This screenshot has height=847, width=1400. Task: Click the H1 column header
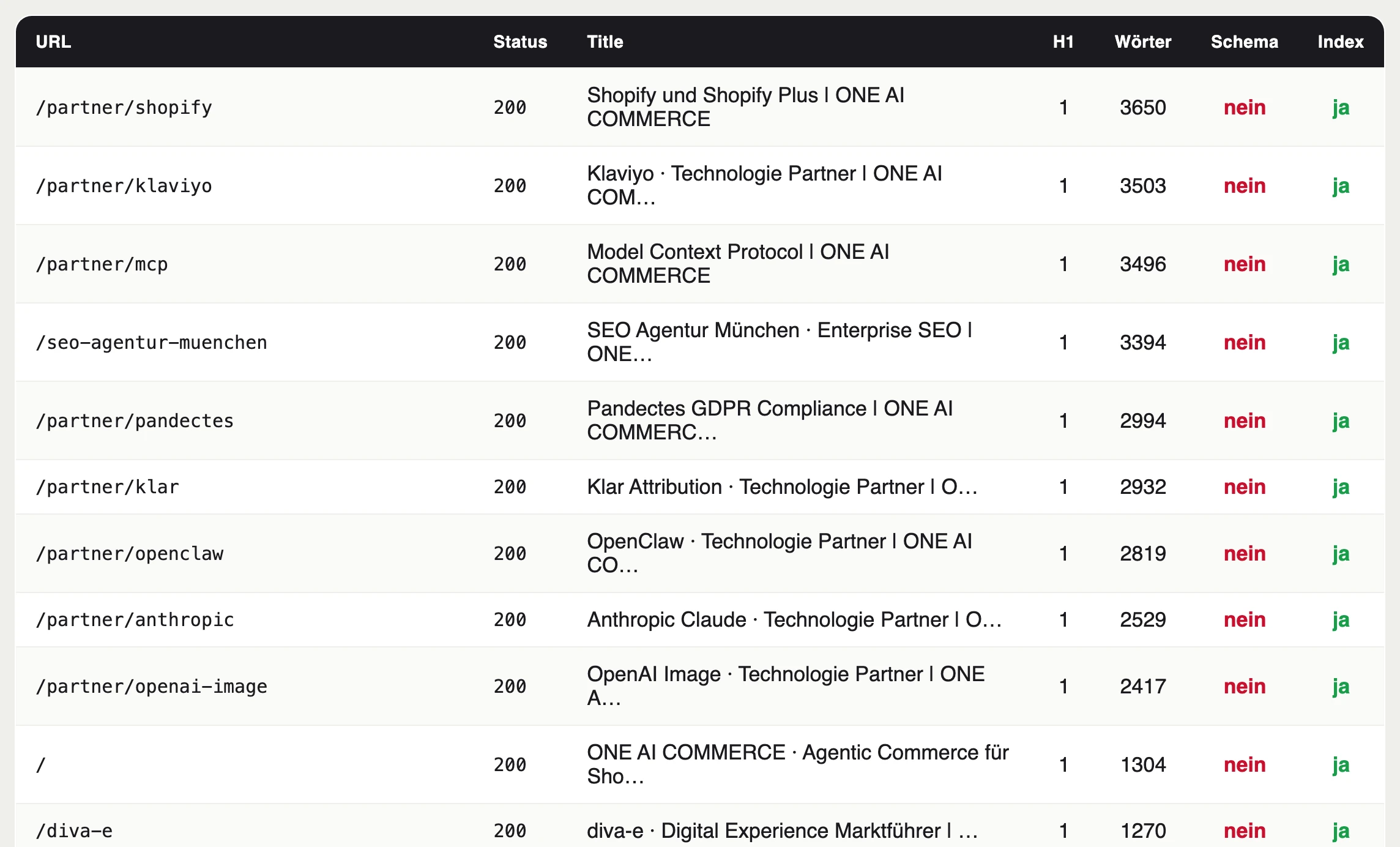[1063, 42]
